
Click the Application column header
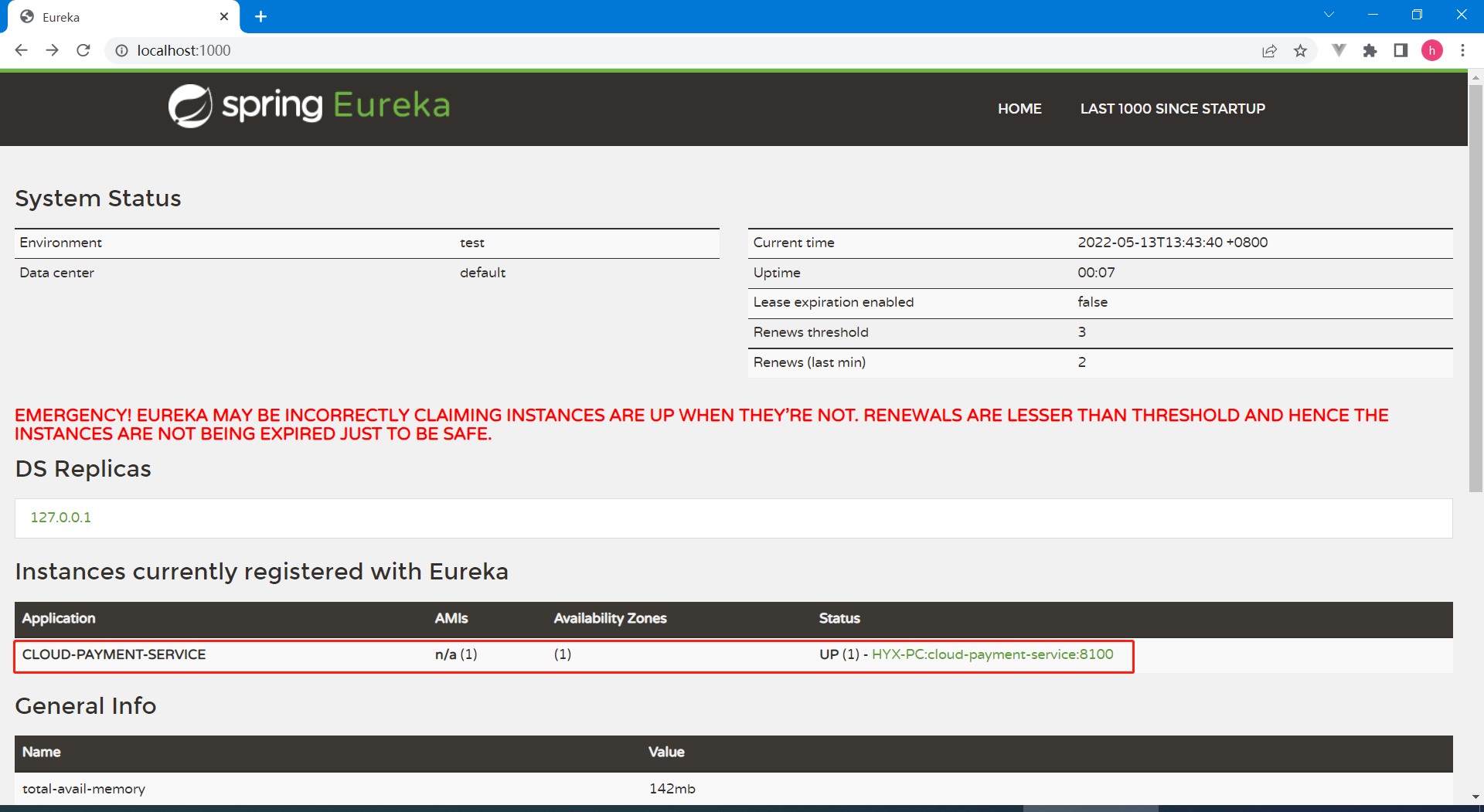point(59,618)
